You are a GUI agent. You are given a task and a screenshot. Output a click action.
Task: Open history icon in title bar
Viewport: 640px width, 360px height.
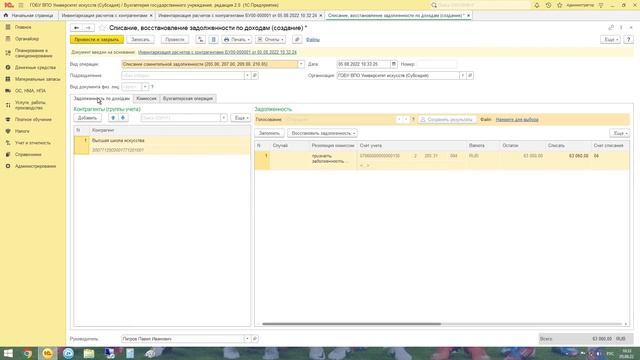tap(548, 5)
